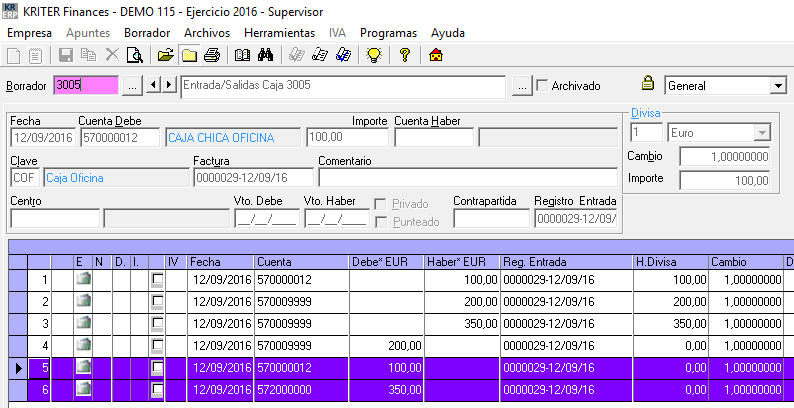Click the Cambio field 1,00000000

coord(725,156)
